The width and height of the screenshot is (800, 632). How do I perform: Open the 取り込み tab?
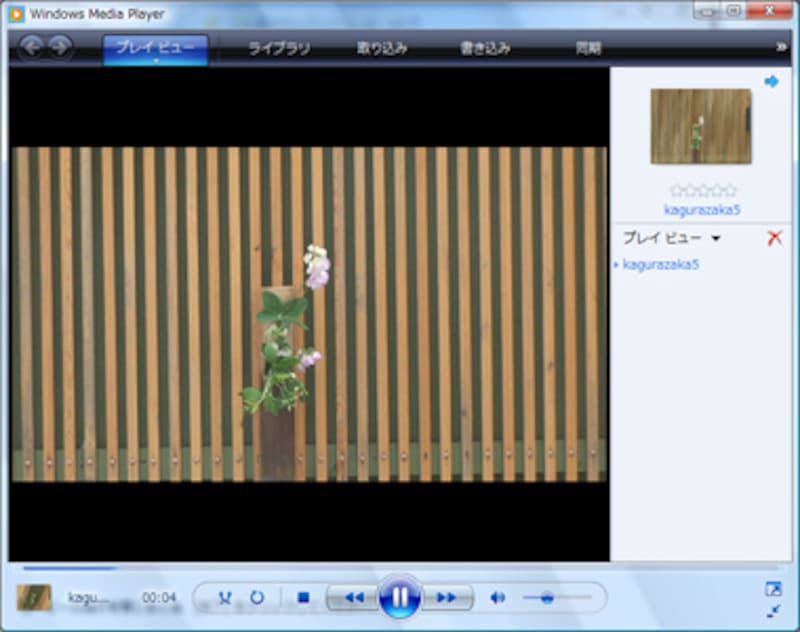pos(382,48)
